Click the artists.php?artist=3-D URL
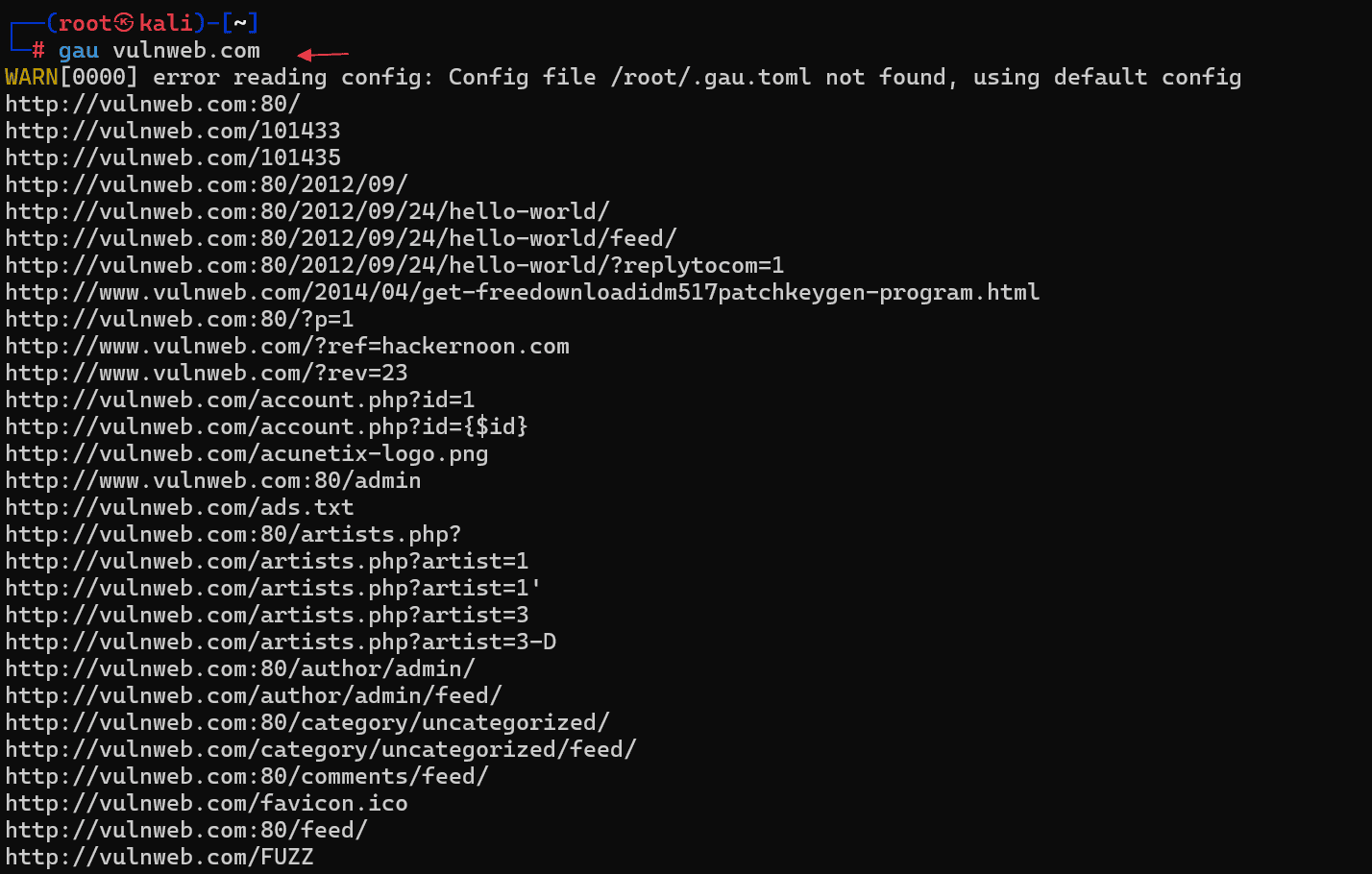 click(281, 642)
